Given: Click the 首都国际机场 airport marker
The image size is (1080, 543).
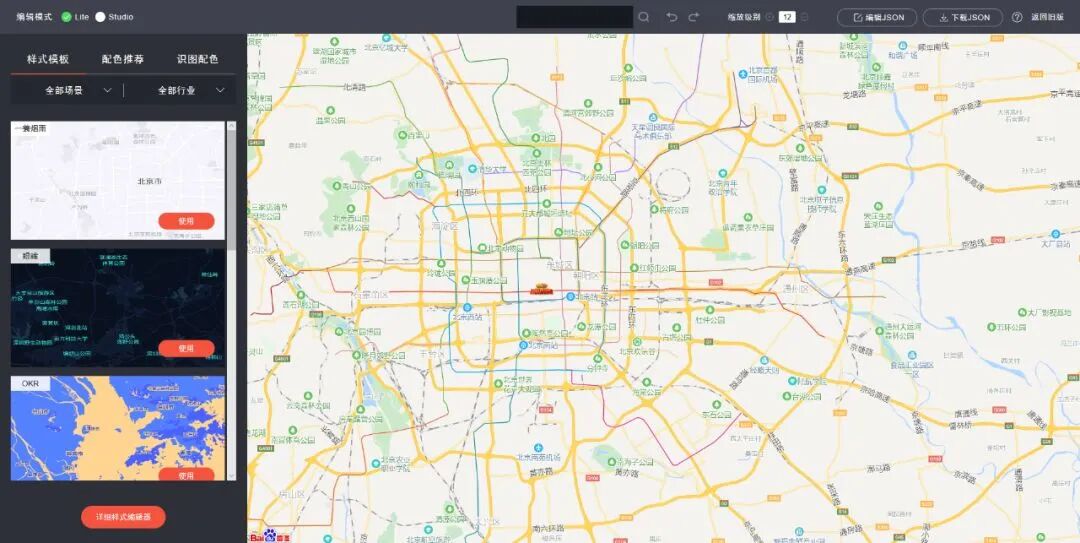Looking at the screenshot, I should point(742,72).
